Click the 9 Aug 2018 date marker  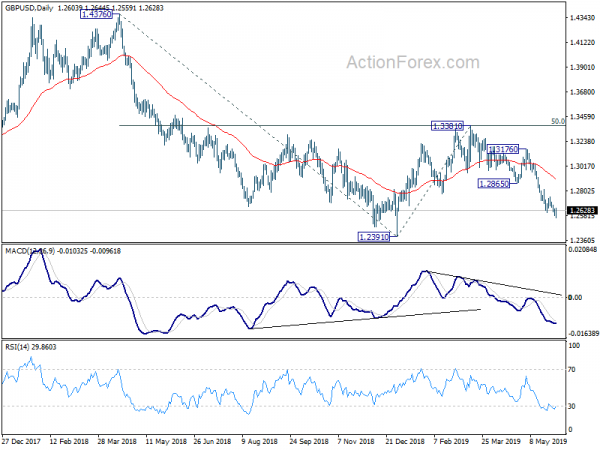coord(260,441)
